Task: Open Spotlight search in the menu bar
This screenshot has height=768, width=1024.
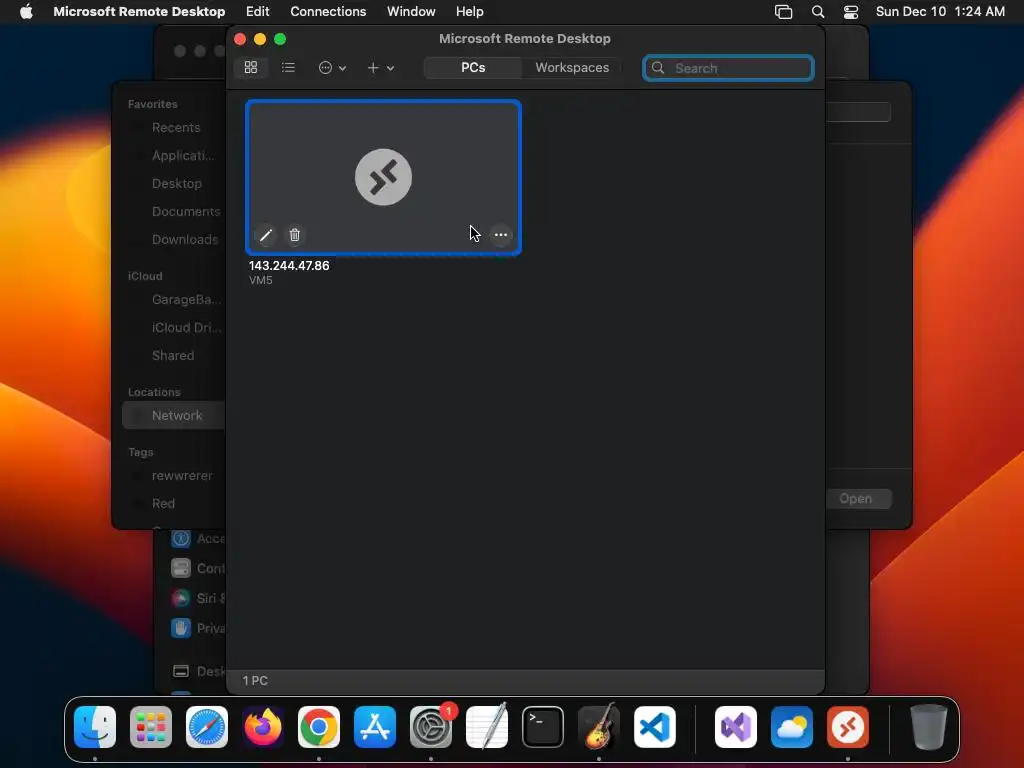Action: point(818,12)
